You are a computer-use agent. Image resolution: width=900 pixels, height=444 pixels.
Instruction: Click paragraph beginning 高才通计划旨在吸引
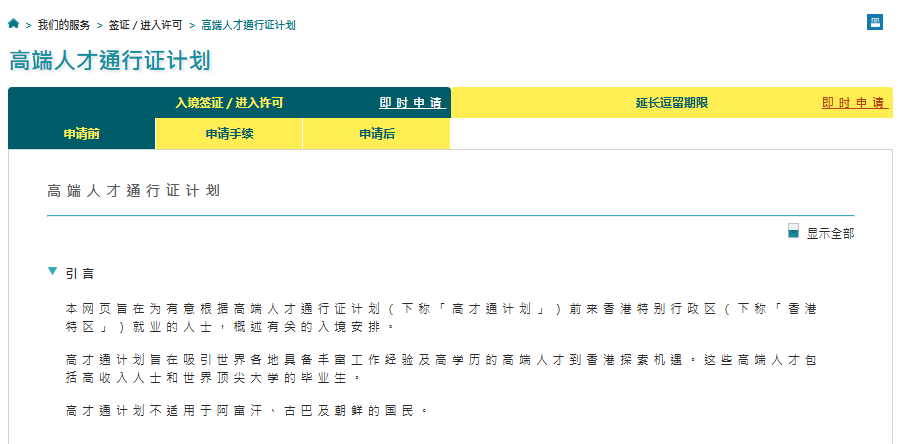click(x=441, y=369)
